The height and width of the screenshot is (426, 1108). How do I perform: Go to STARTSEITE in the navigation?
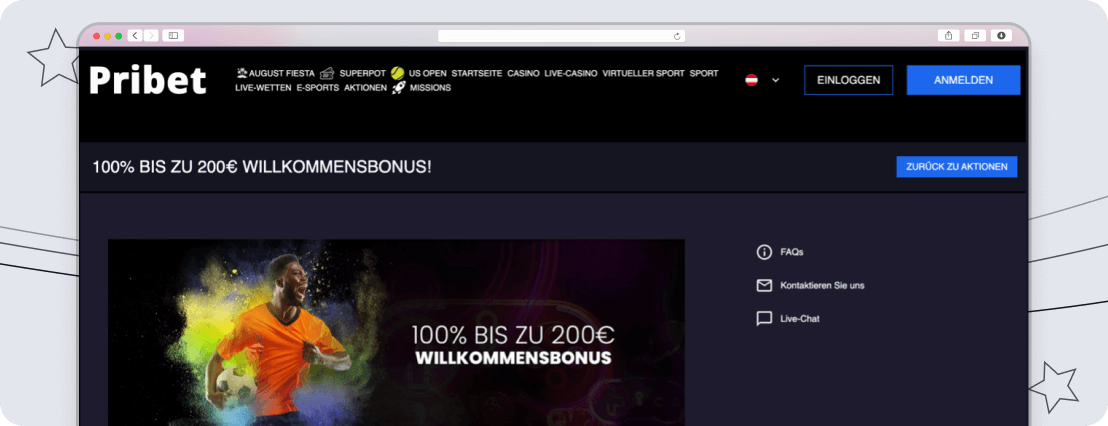477,73
